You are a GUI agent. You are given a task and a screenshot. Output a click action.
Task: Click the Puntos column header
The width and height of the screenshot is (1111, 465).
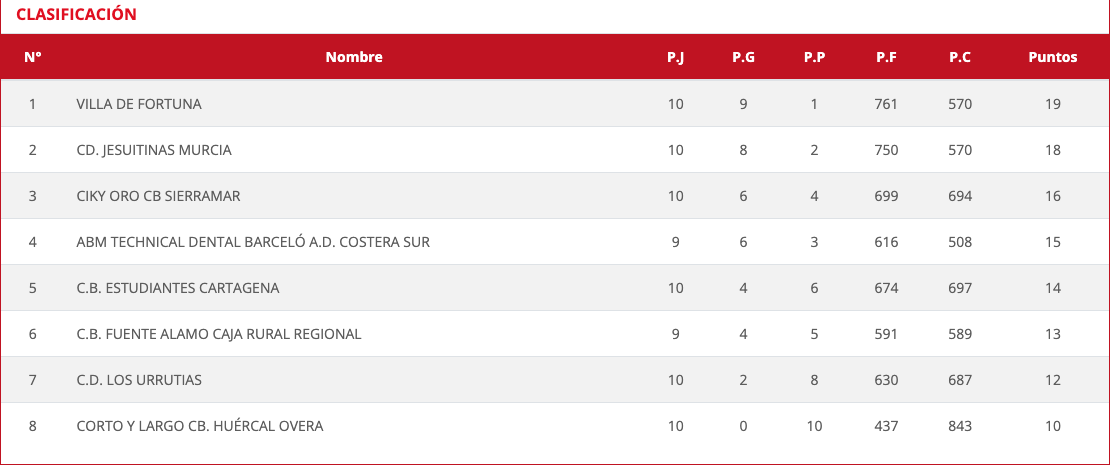pos(1052,57)
